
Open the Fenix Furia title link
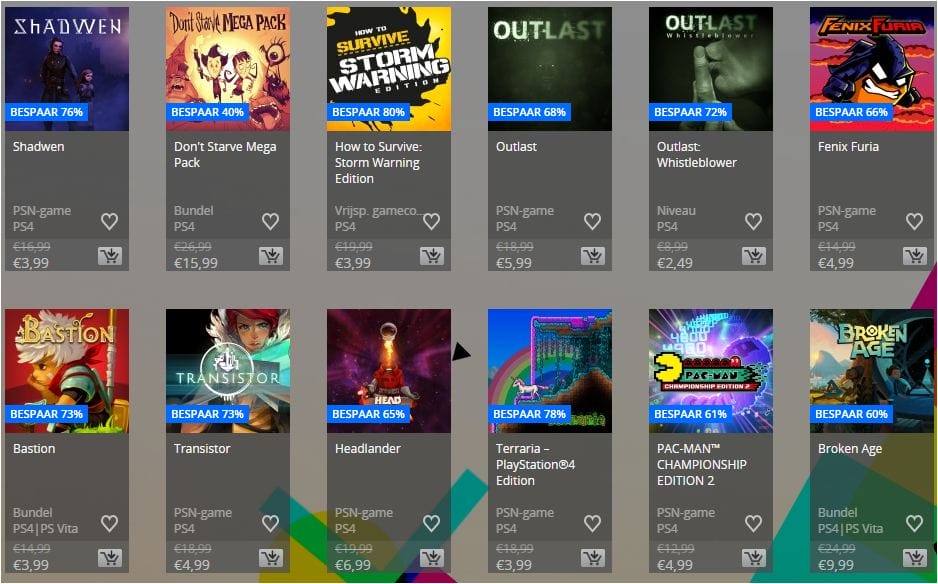(848, 147)
